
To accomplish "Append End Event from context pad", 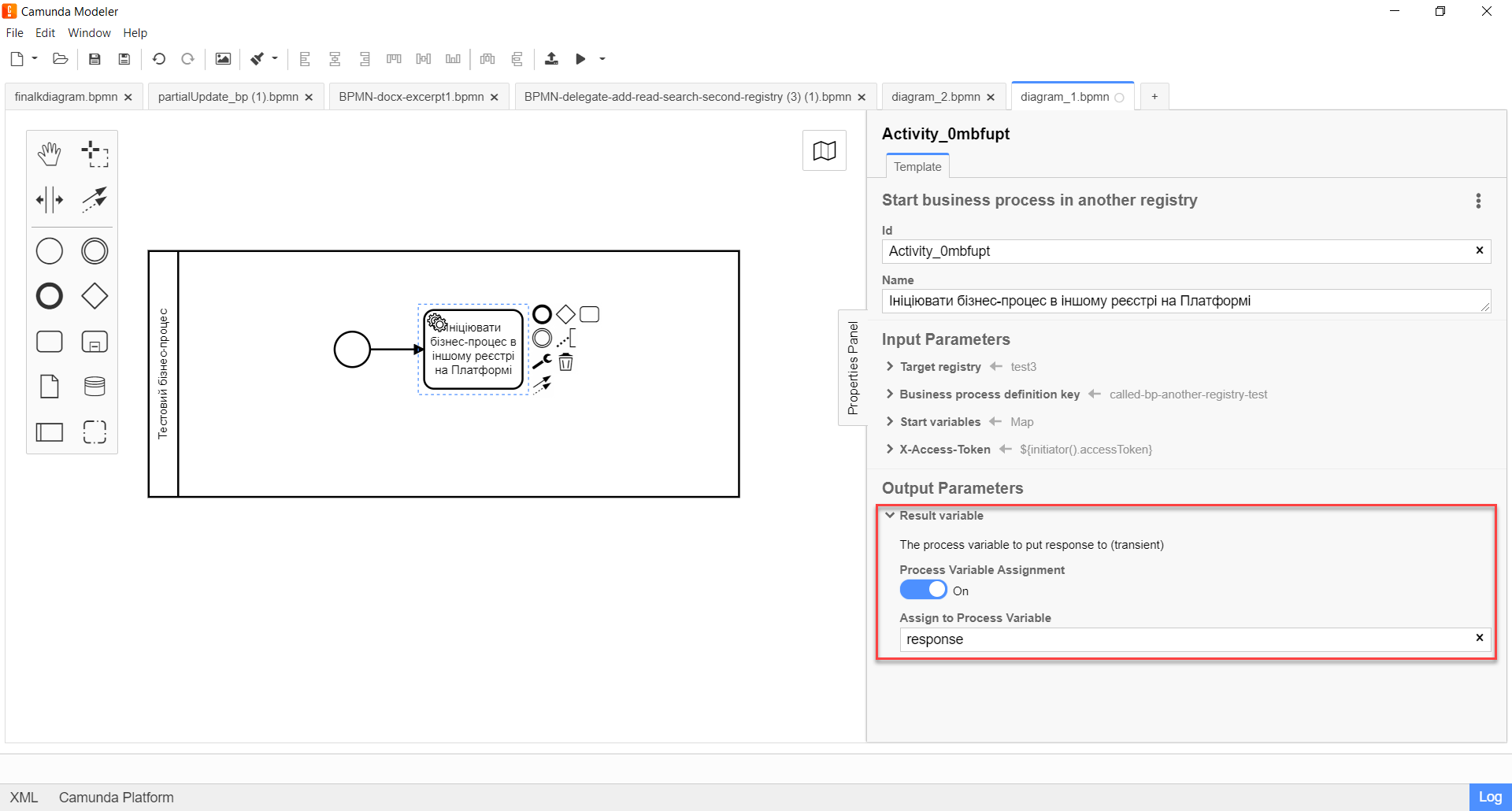I will [x=542, y=315].
